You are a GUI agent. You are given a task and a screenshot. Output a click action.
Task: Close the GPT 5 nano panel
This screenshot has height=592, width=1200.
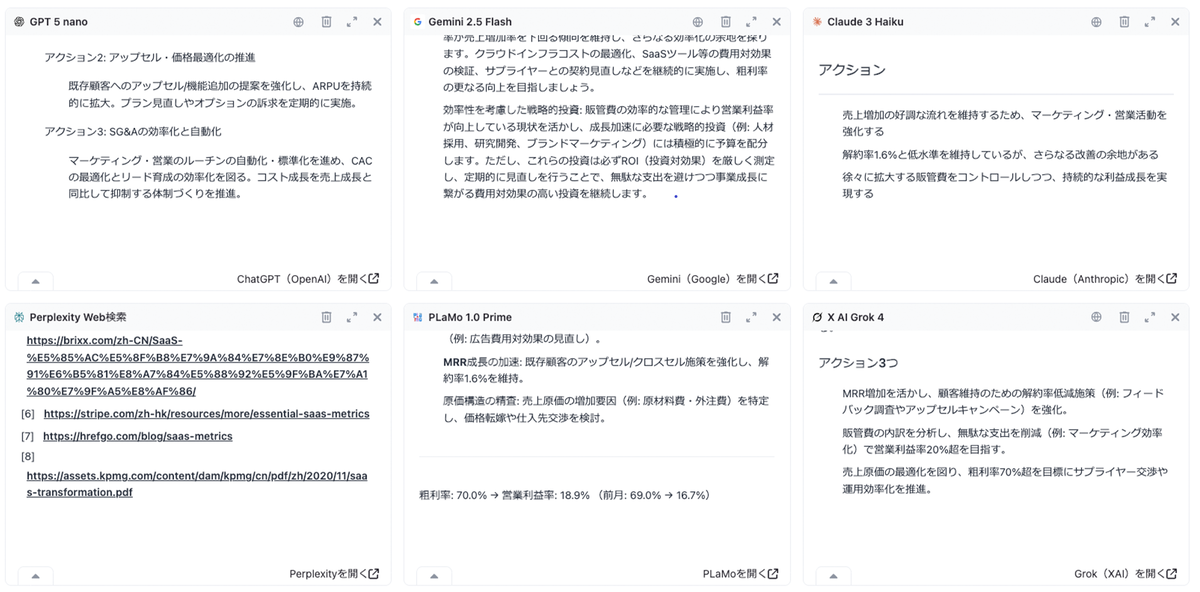[377, 21]
